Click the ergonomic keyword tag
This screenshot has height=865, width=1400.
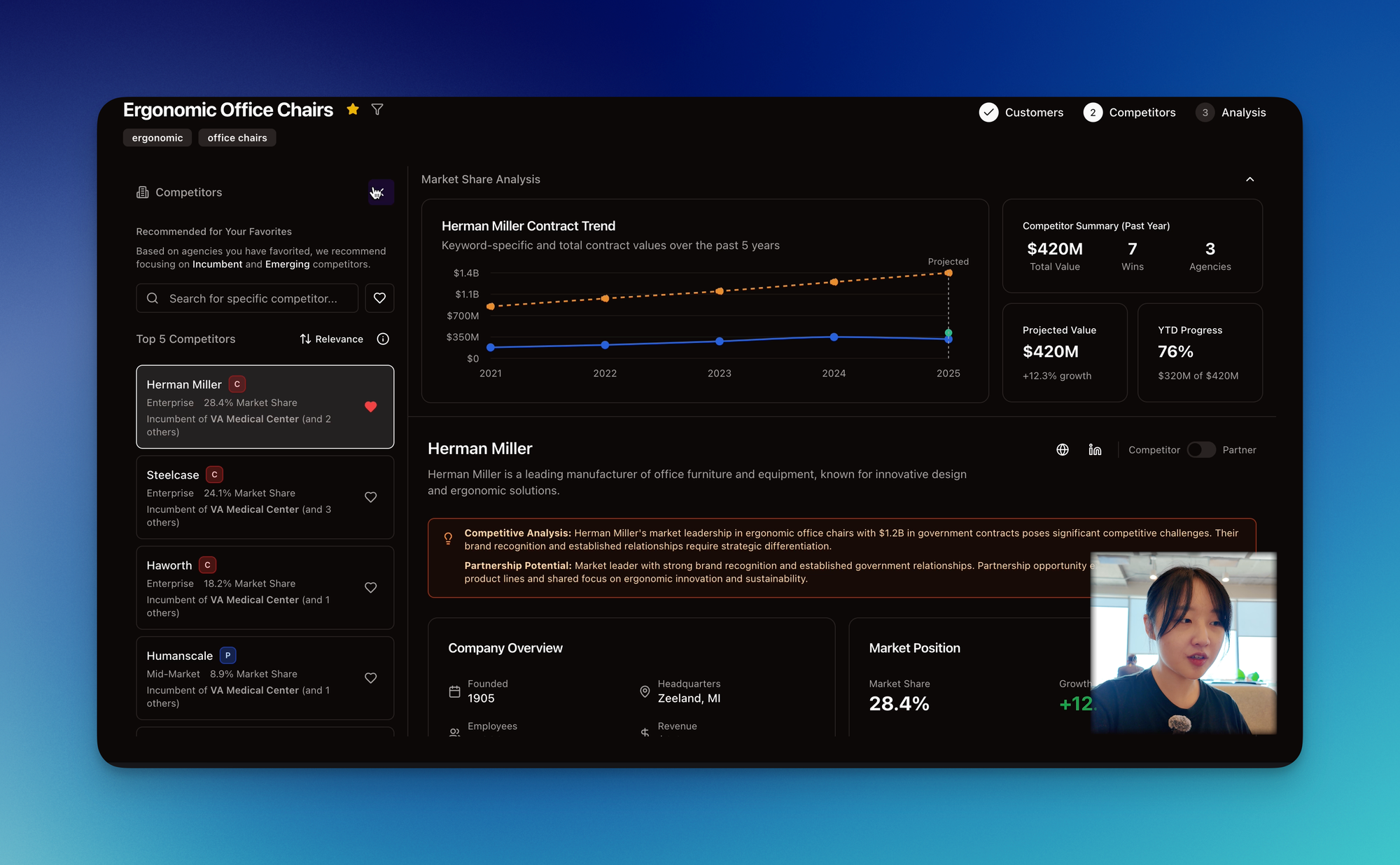click(157, 138)
